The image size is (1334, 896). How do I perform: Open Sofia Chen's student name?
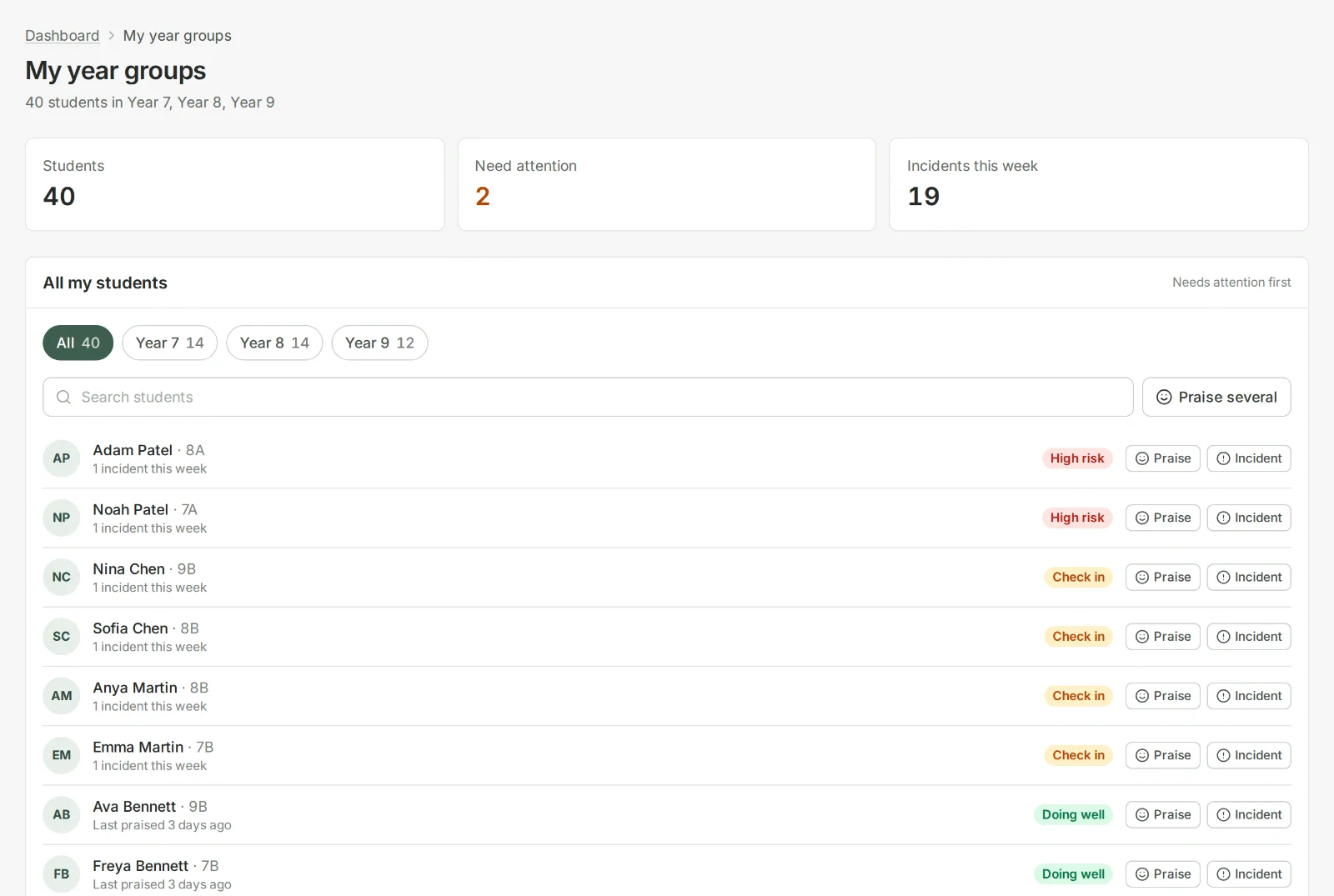click(130, 628)
